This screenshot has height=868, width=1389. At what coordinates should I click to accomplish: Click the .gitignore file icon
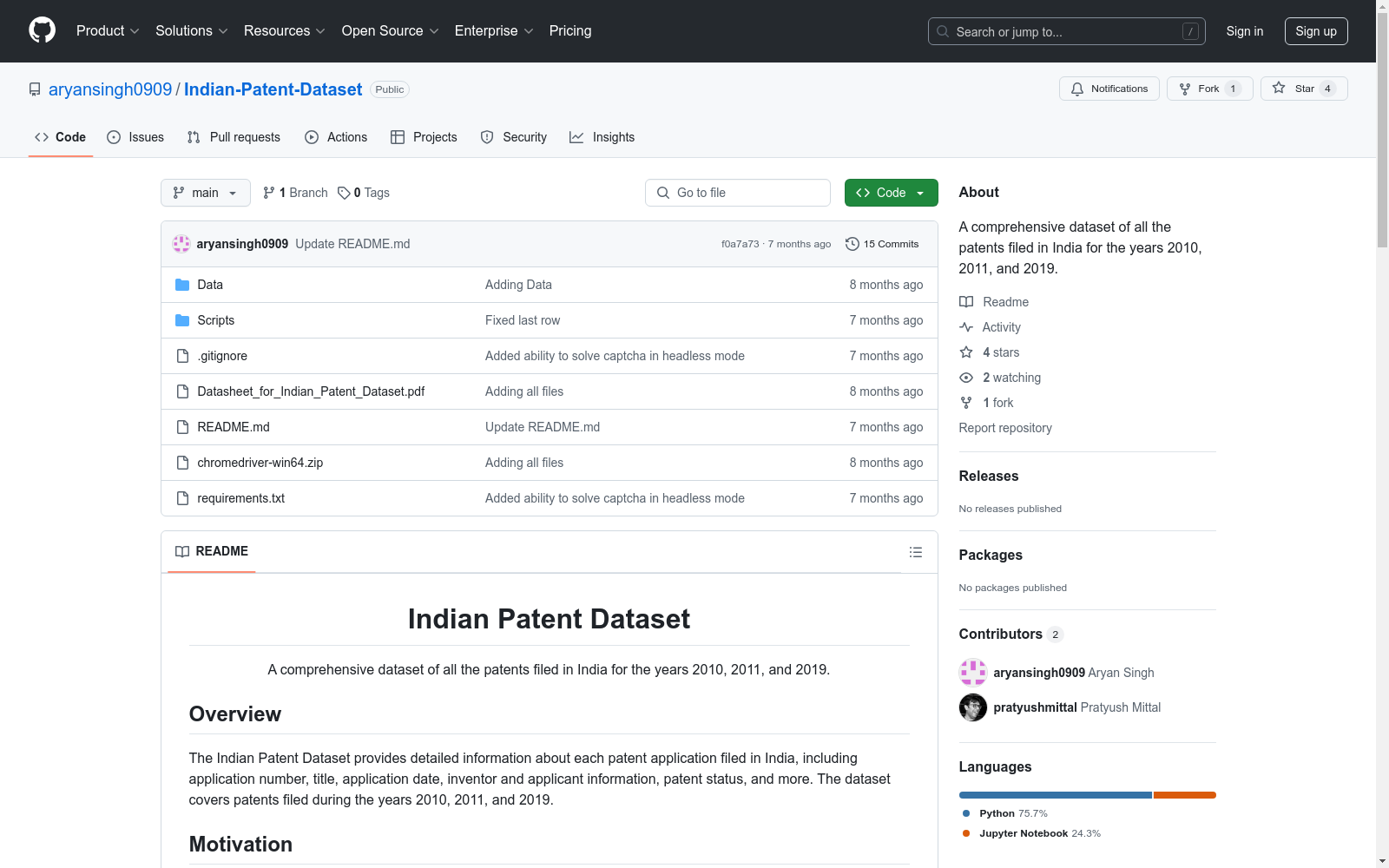click(182, 356)
